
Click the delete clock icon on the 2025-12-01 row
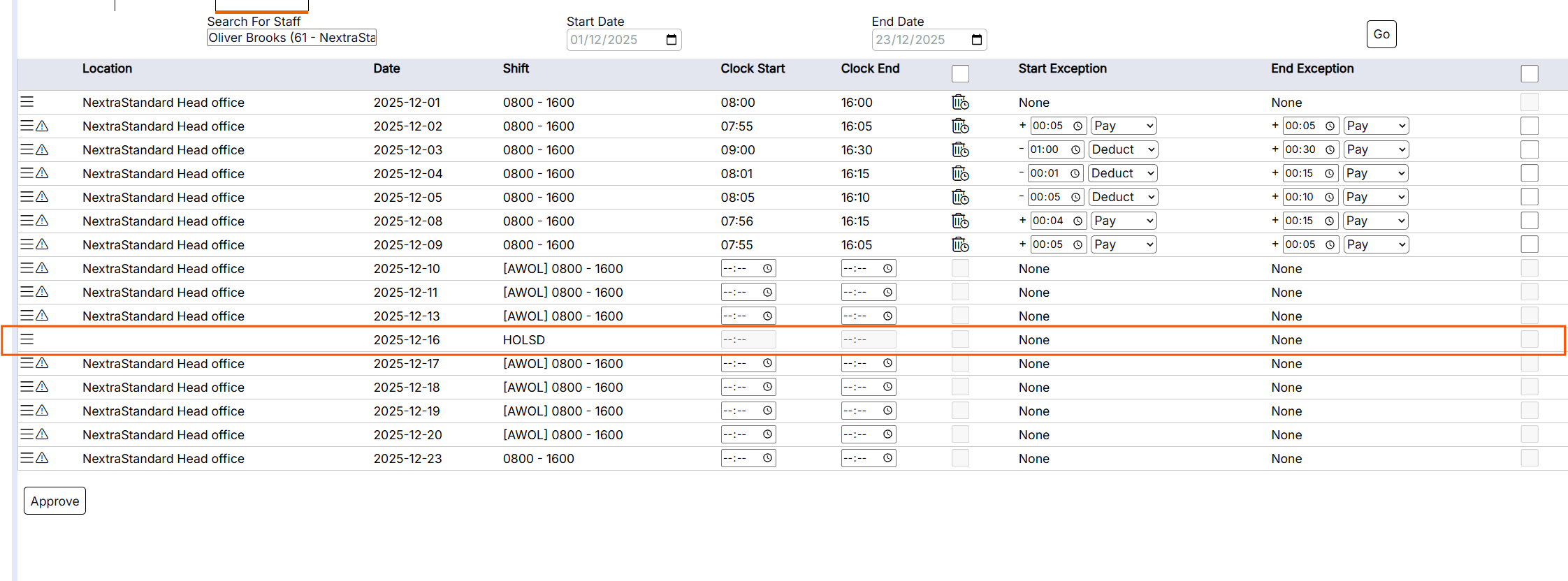pyautogui.click(x=960, y=102)
